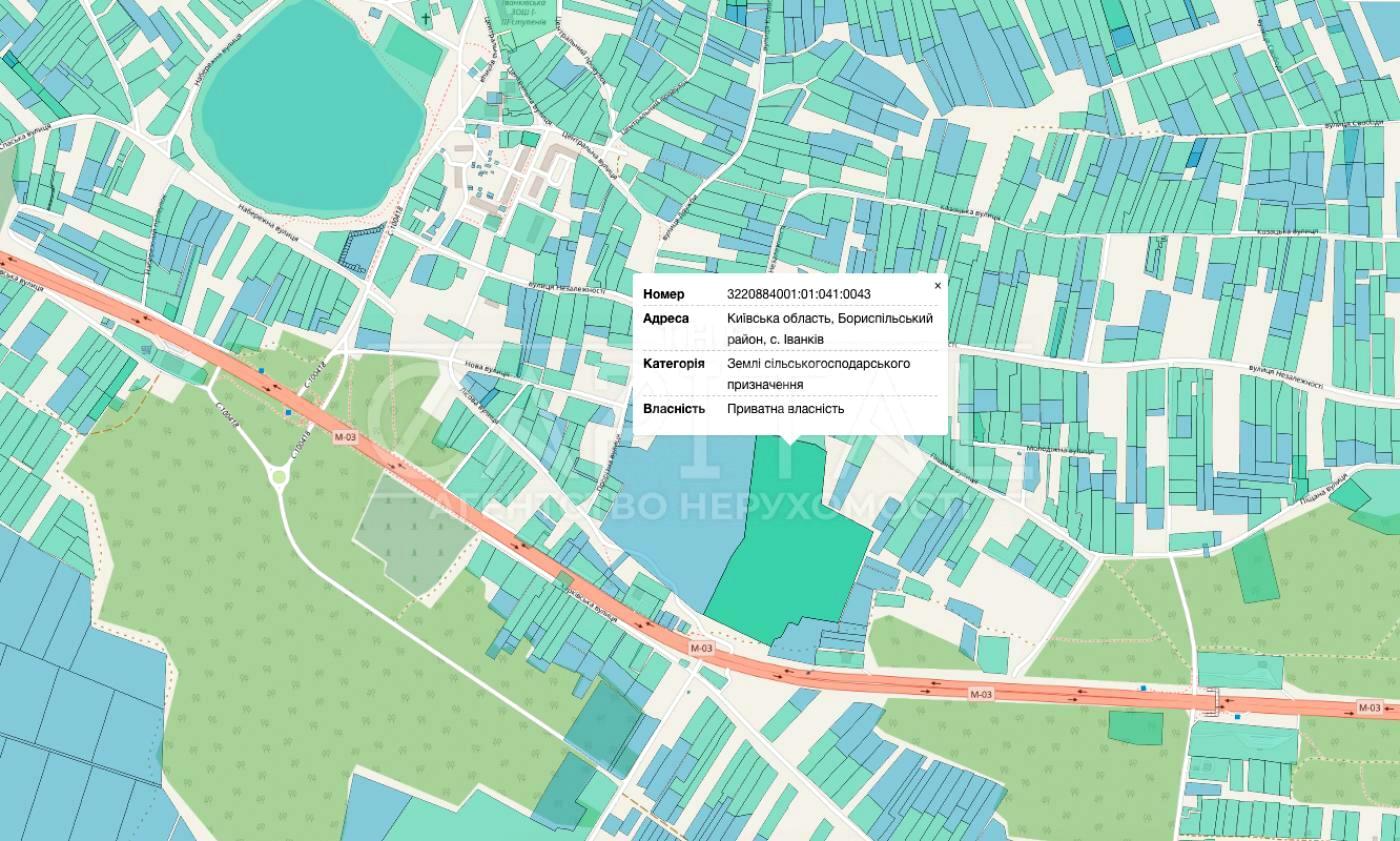Click the popup address text mentioning Іванків
Viewport: 1400px width, 841px height.
coord(829,328)
